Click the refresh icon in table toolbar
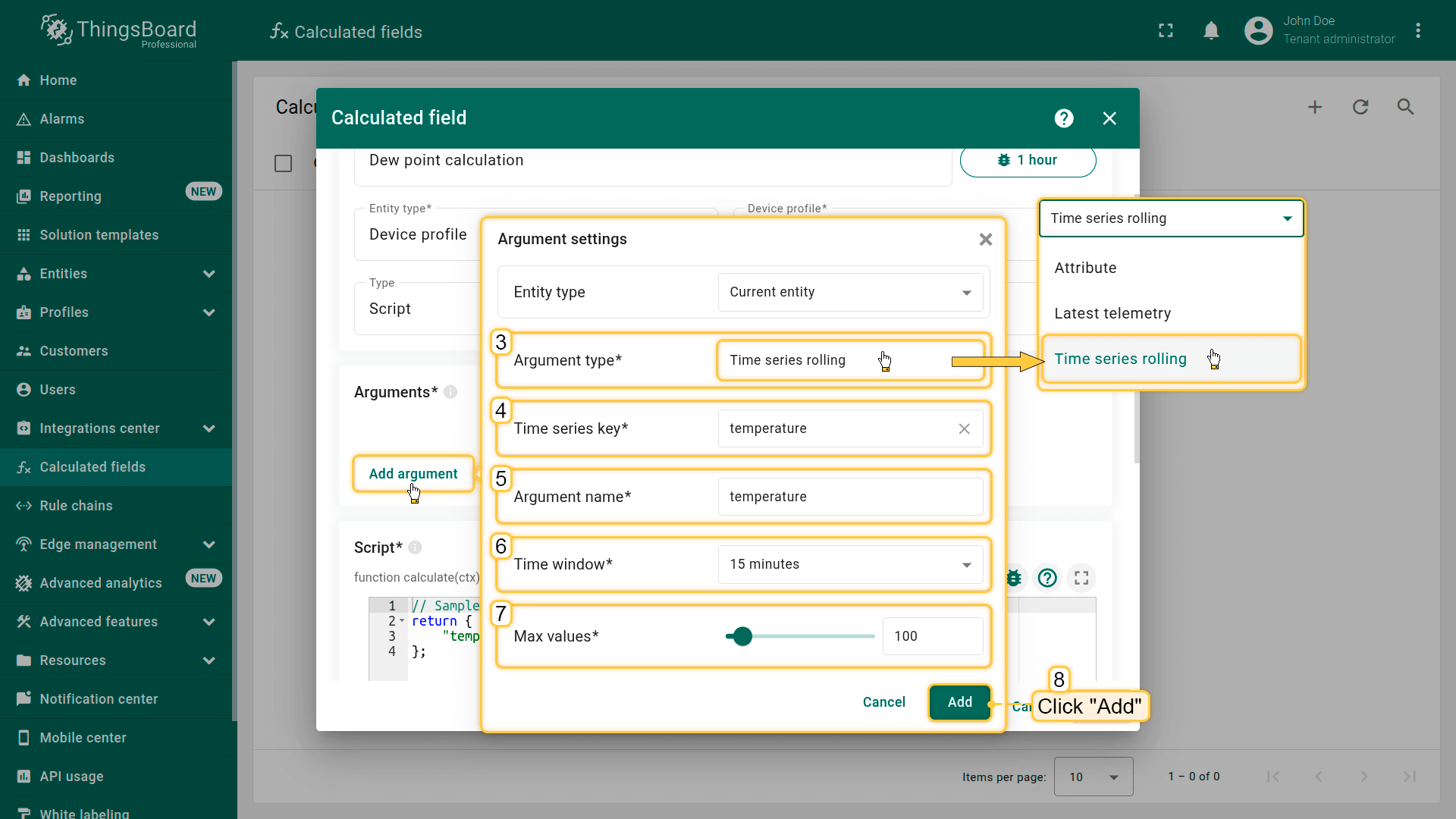The height and width of the screenshot is (819, 1456). [x=1360, y=107]
